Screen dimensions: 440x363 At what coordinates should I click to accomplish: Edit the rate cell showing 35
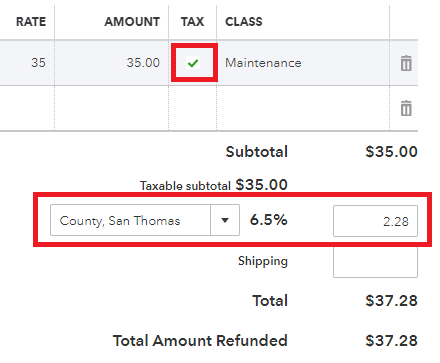point(27,63)
